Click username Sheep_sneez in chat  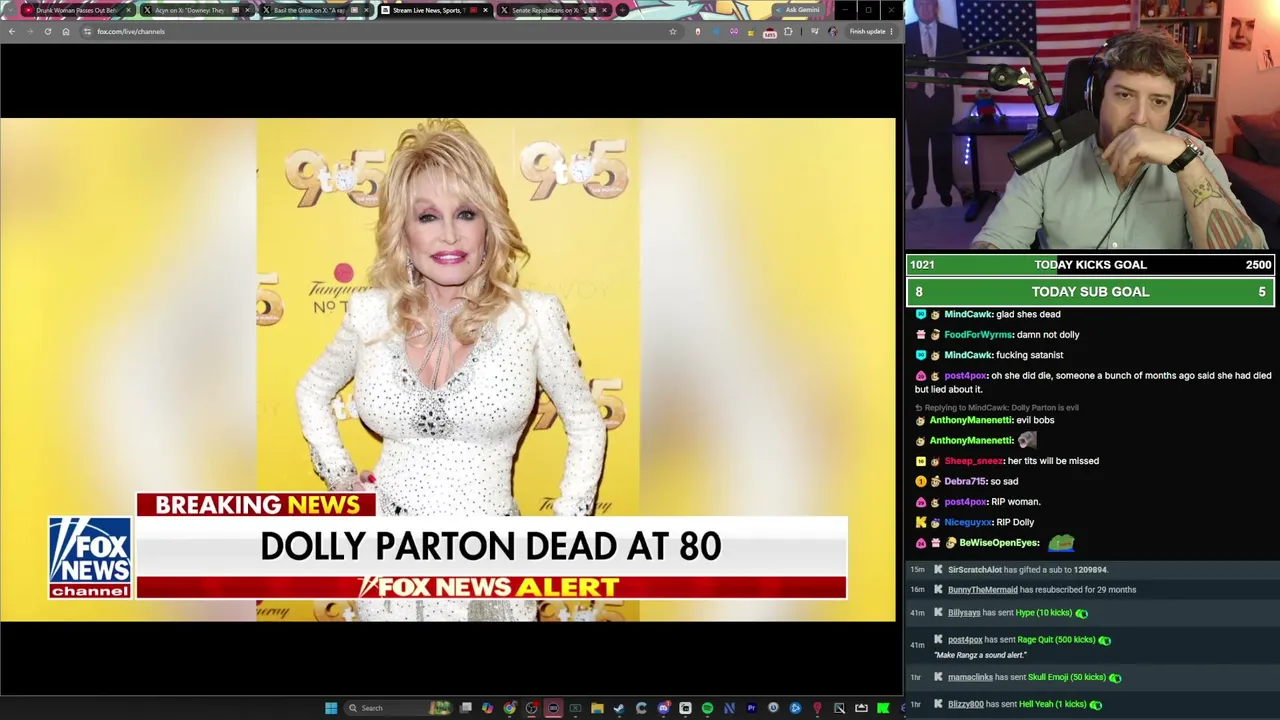973,461
